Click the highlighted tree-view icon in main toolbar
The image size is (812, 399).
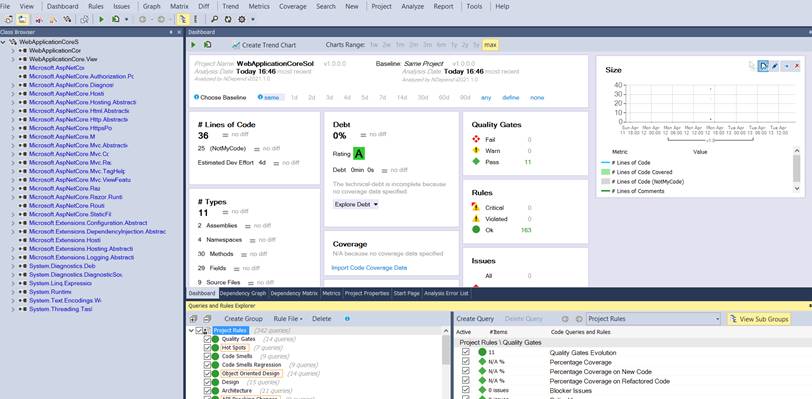183,19
